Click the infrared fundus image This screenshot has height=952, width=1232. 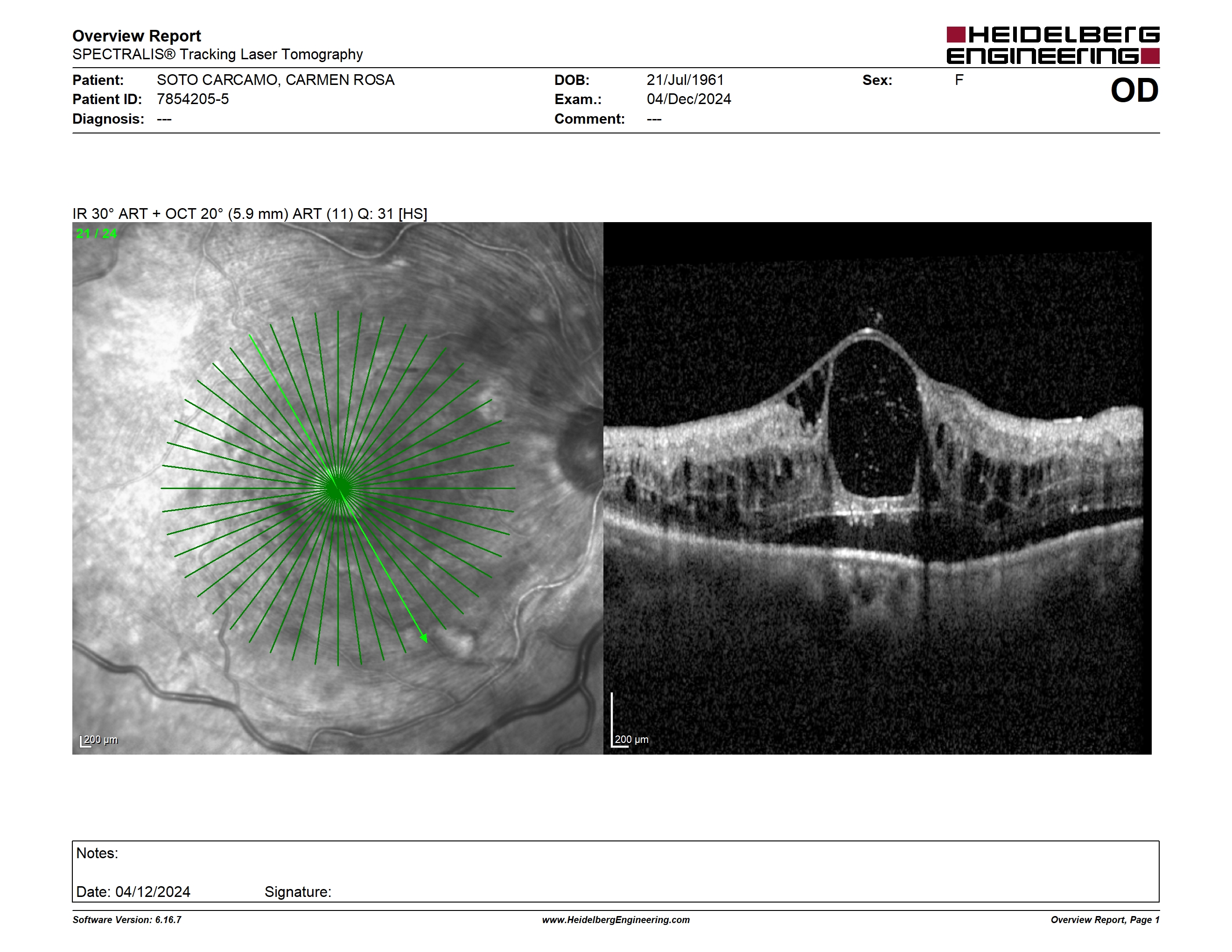337,488
